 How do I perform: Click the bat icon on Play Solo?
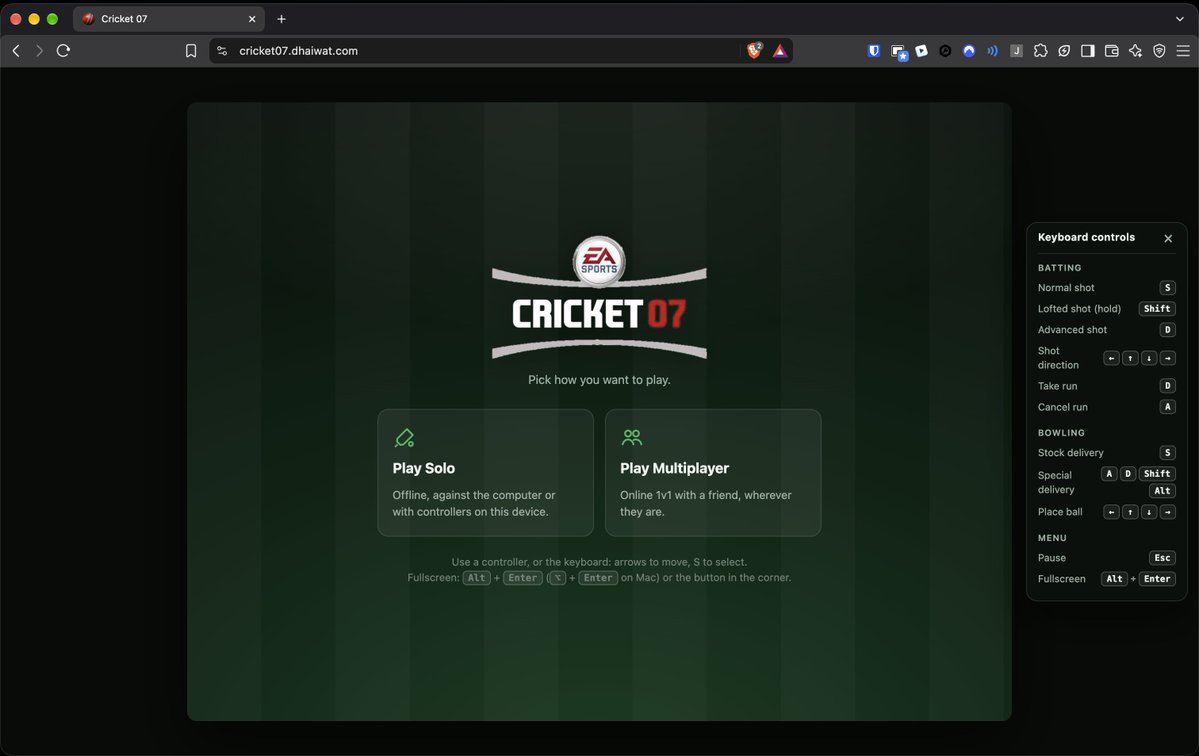[x=404, y=437]
